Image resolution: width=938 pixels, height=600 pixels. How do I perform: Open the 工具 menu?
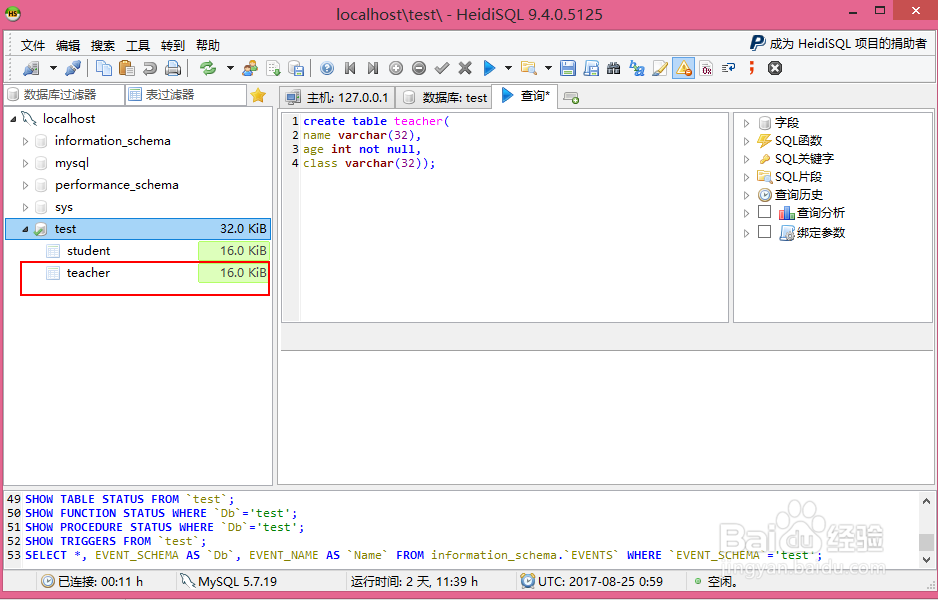pos(138,45)
